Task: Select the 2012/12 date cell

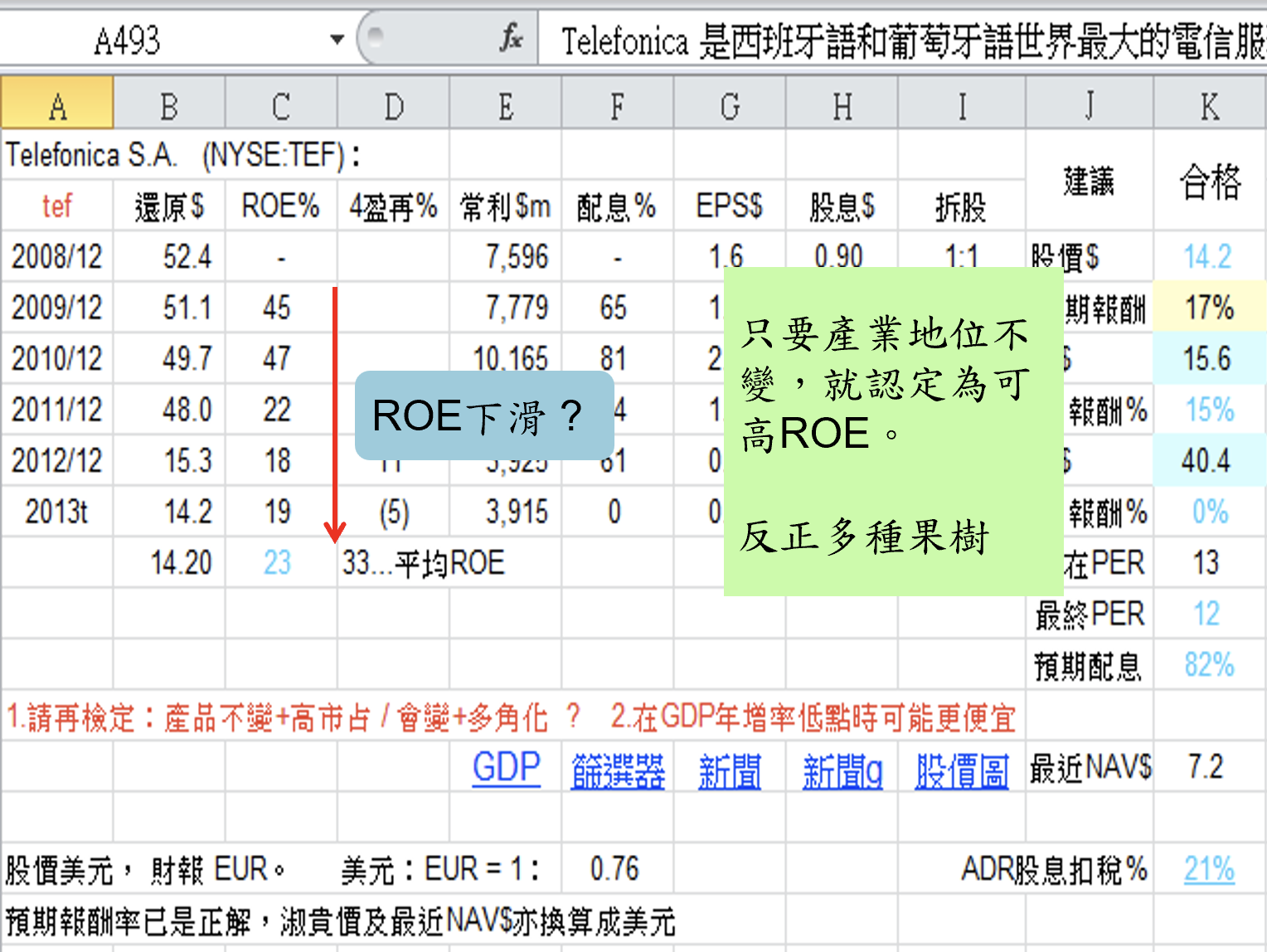Action: 57,460
